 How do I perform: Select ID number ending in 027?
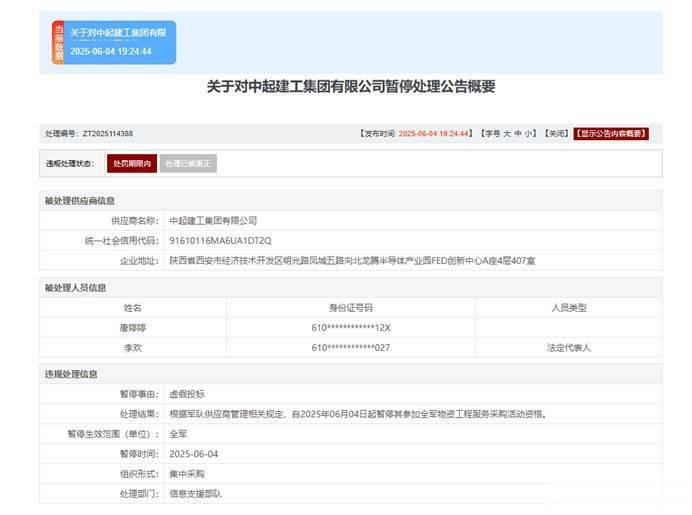click(x=351, y=348)
